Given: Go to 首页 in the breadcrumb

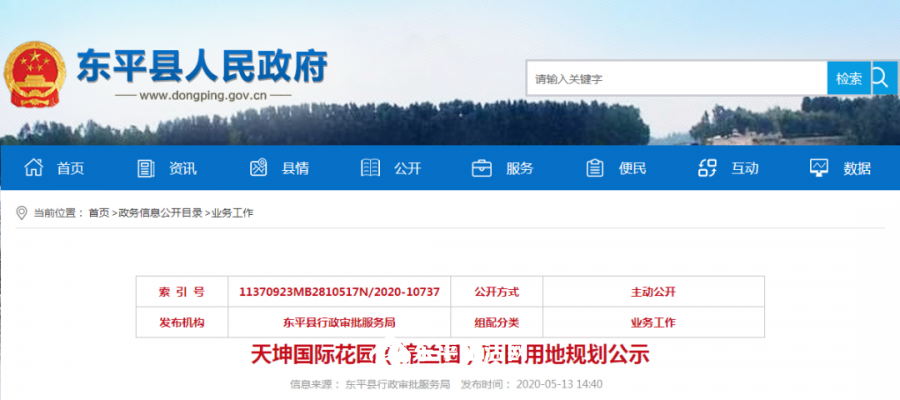Looking at the screenshot, I should pyautogui.click(x=98, y=213).
